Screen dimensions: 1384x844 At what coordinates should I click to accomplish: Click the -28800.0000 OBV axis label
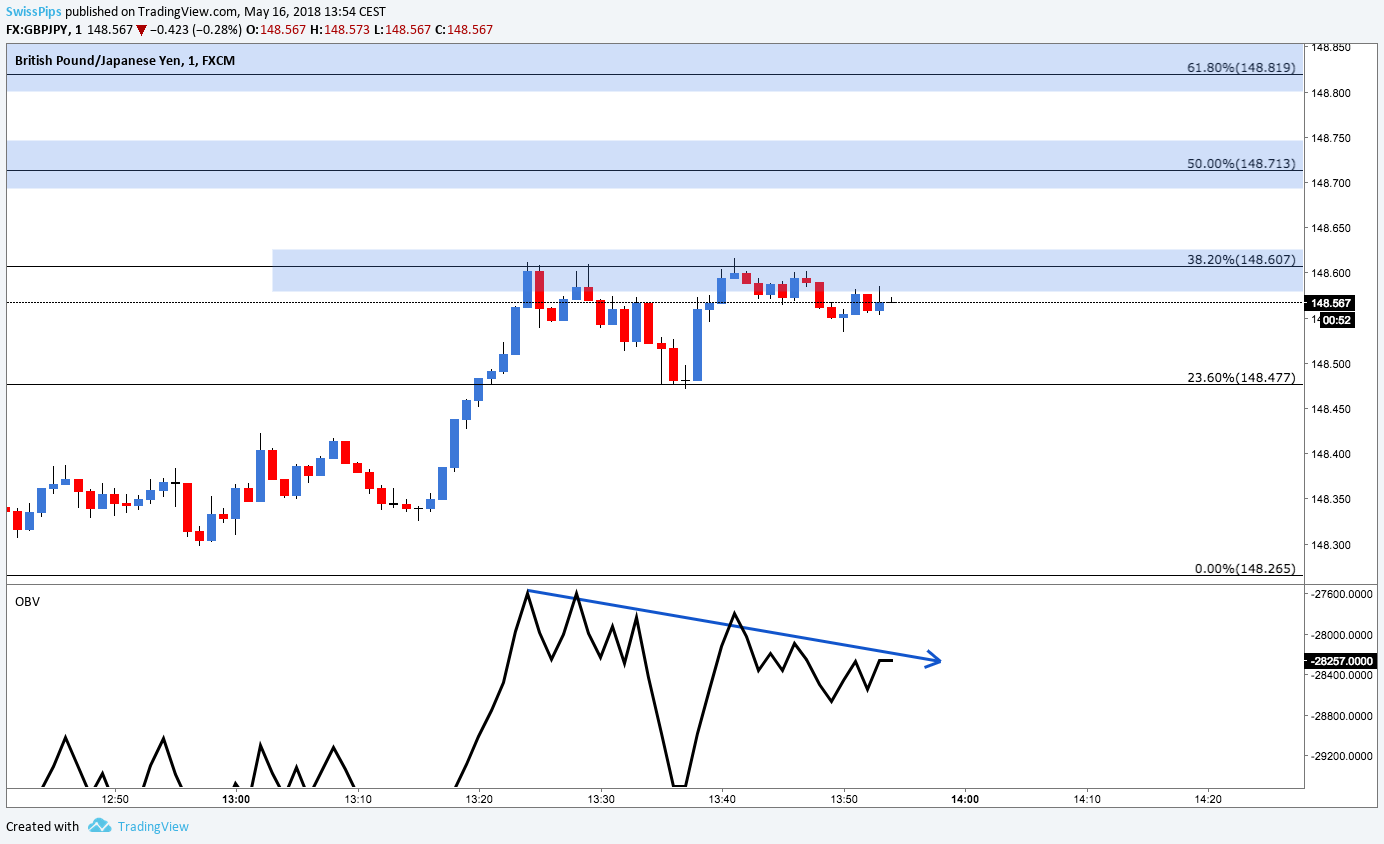(1341, 716)
